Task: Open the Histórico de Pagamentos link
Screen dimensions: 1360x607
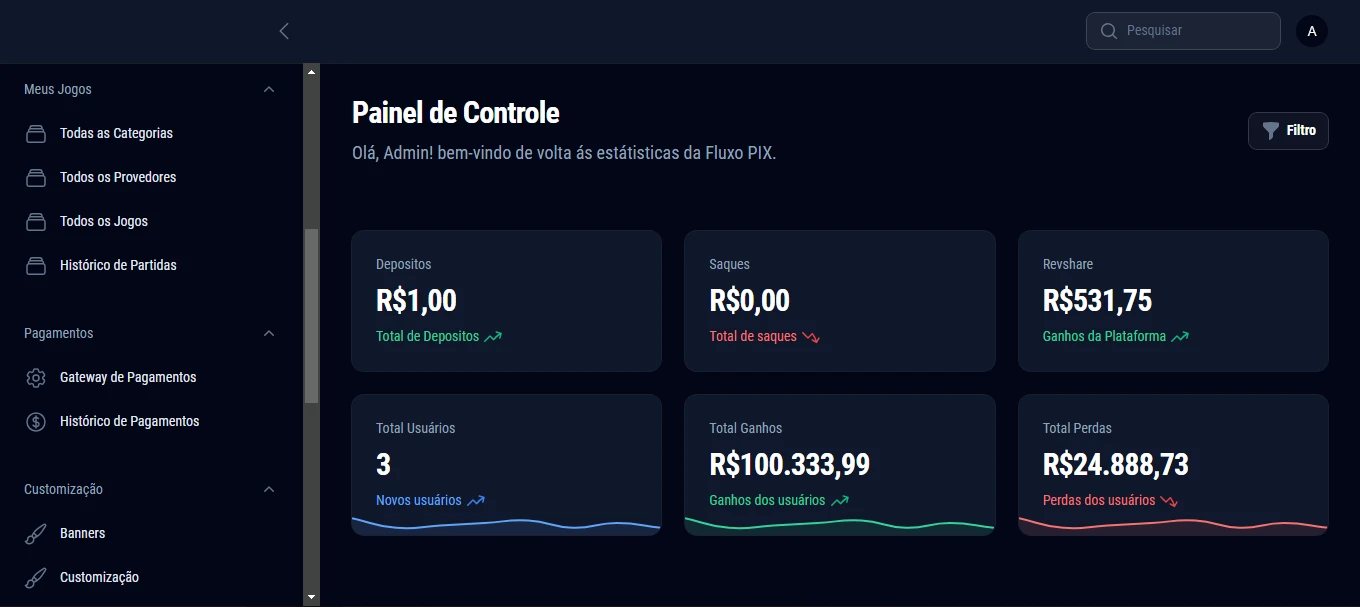Action: tap(130, 421)
